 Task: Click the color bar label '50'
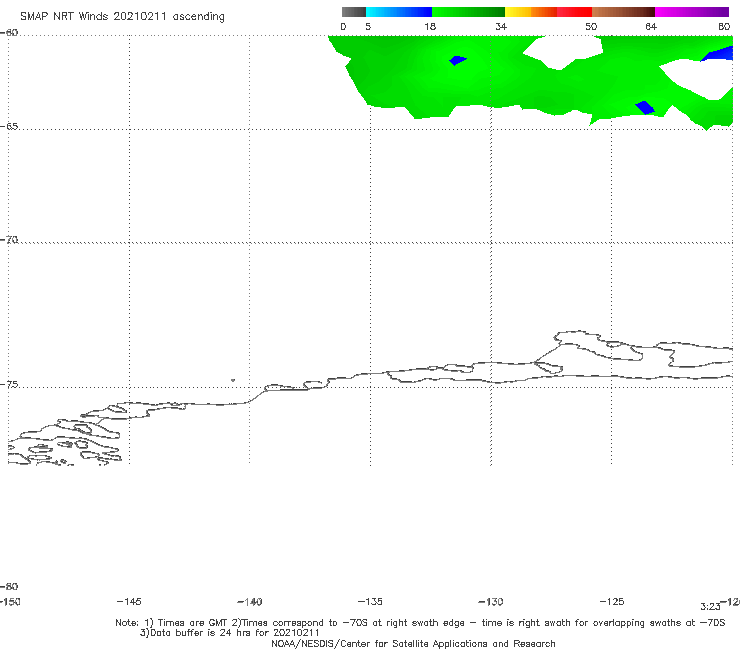tap(591, 27)
